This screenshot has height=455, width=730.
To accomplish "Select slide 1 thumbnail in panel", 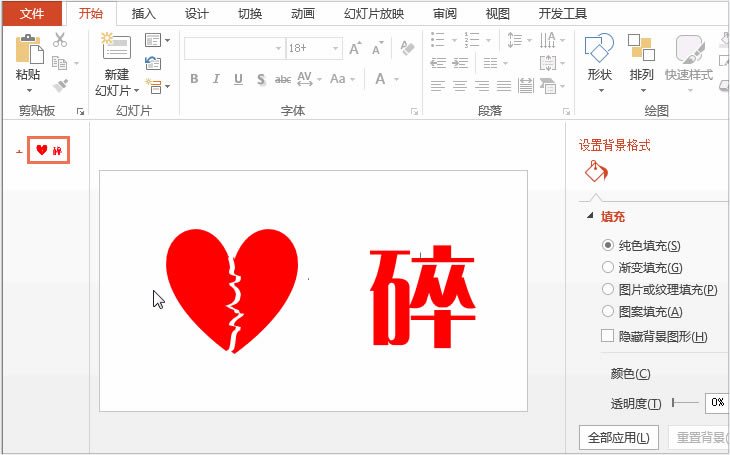I will point(48,150).
